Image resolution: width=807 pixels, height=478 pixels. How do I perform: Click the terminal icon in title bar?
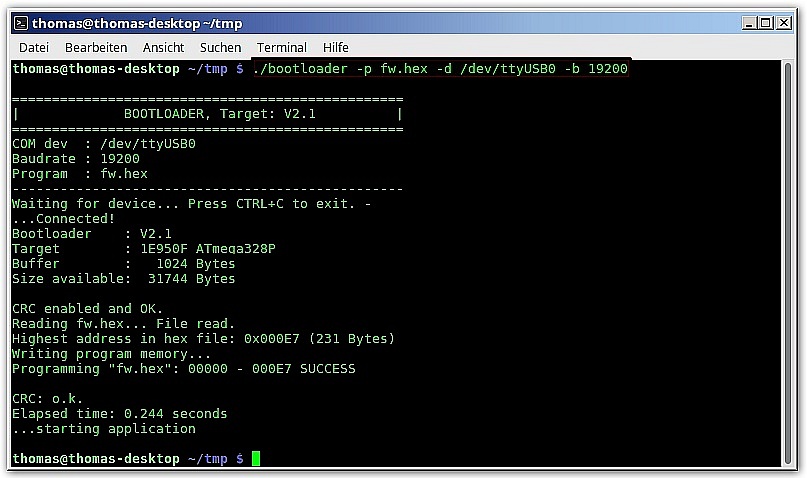(x=21, y=23)
